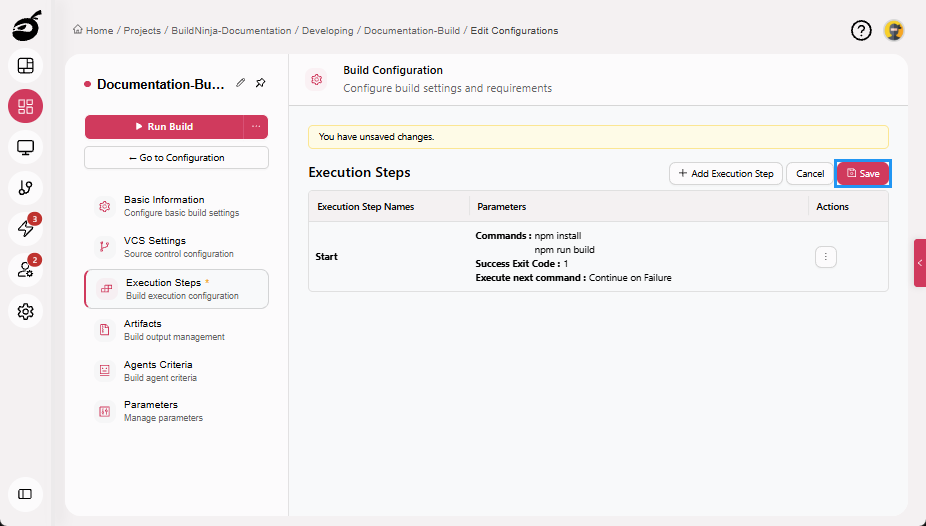Image resolution: width=926 pixels, height=526 pixels.
Task: Open Agents Criteria section
Action: pos(176,371)
